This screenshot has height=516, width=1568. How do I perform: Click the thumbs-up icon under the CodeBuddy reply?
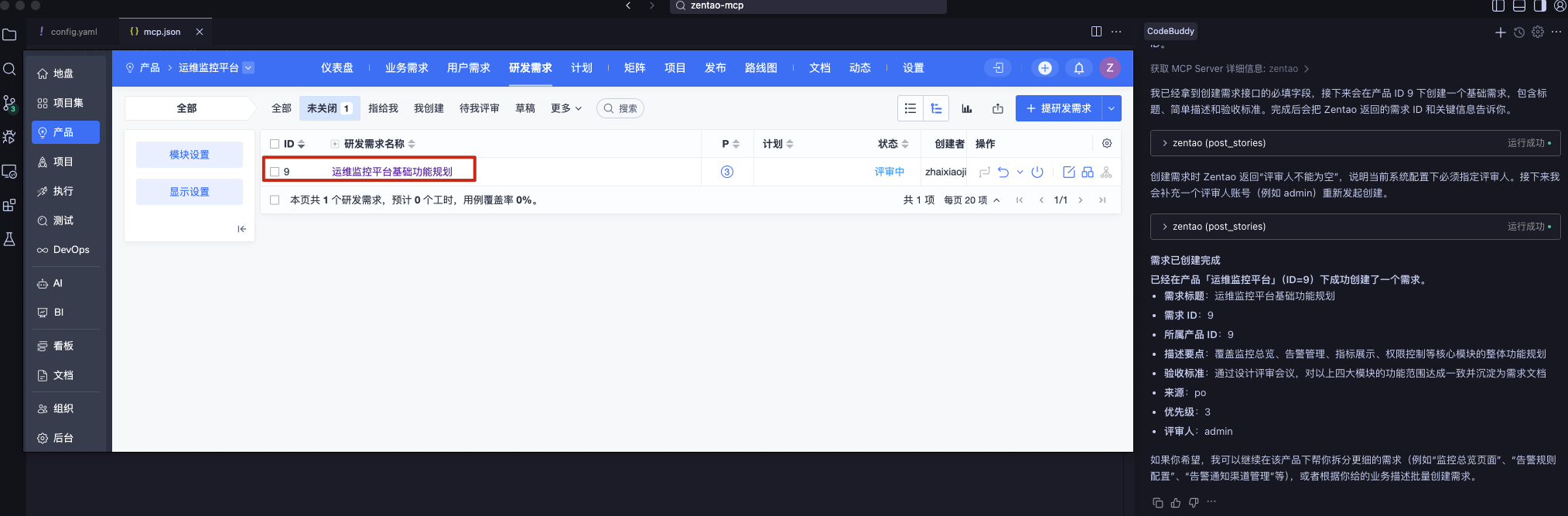1175,503
